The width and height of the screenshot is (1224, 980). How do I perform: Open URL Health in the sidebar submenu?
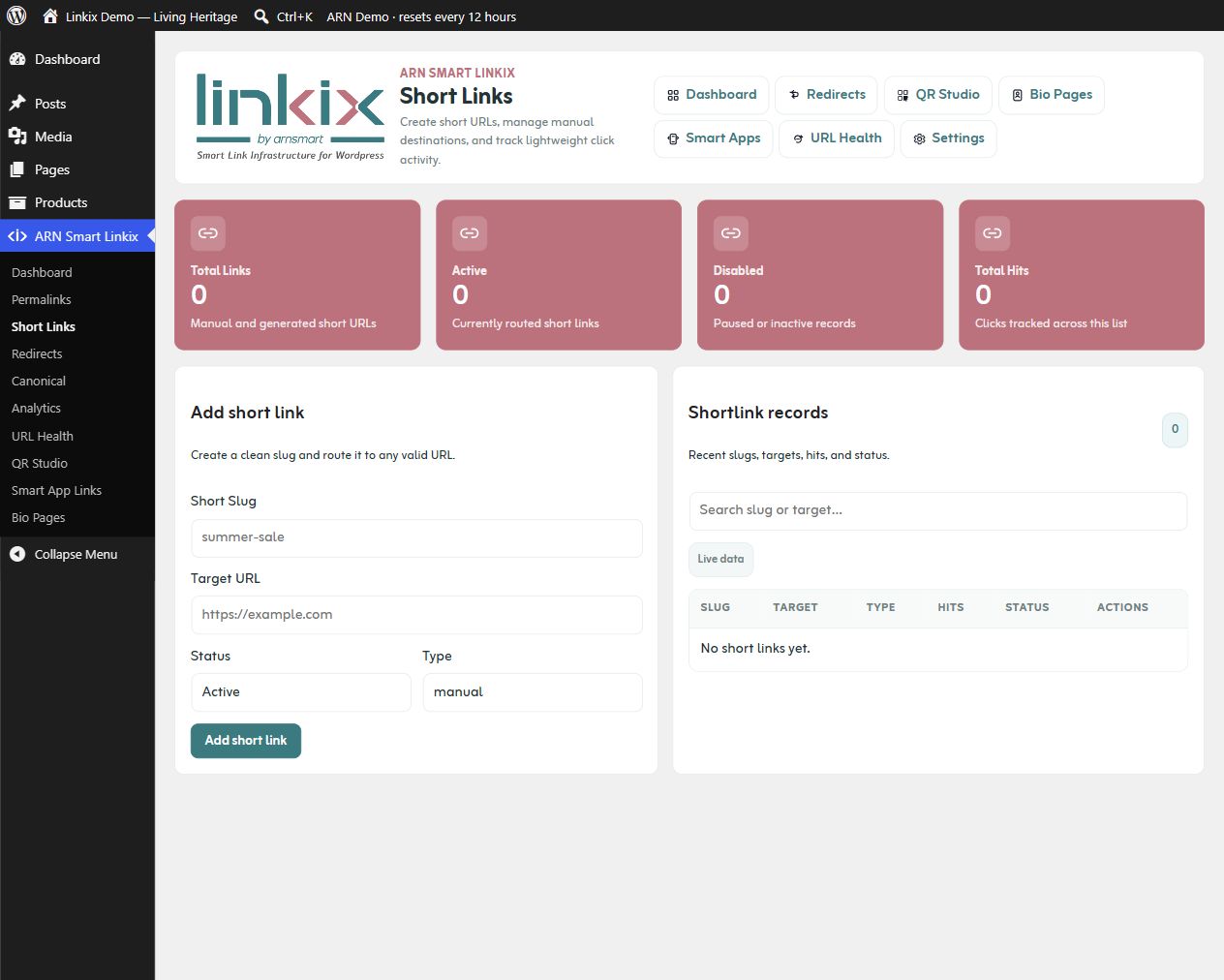pyautogui.click(x=43, y=437)
